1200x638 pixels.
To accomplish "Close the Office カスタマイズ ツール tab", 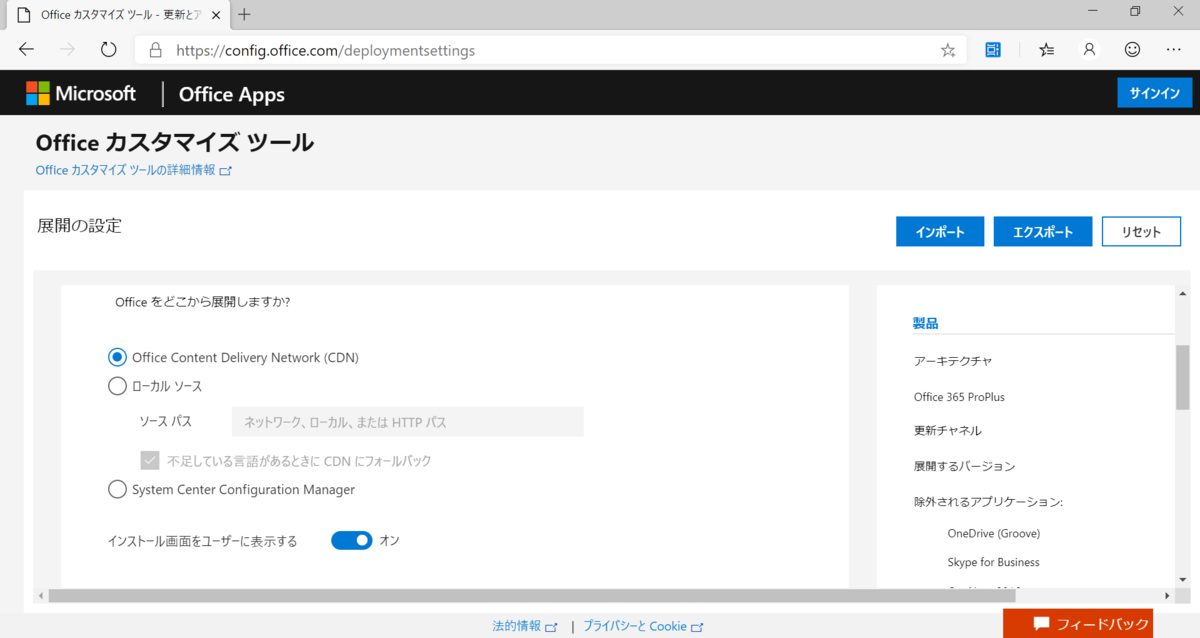I will pos(215,15).
